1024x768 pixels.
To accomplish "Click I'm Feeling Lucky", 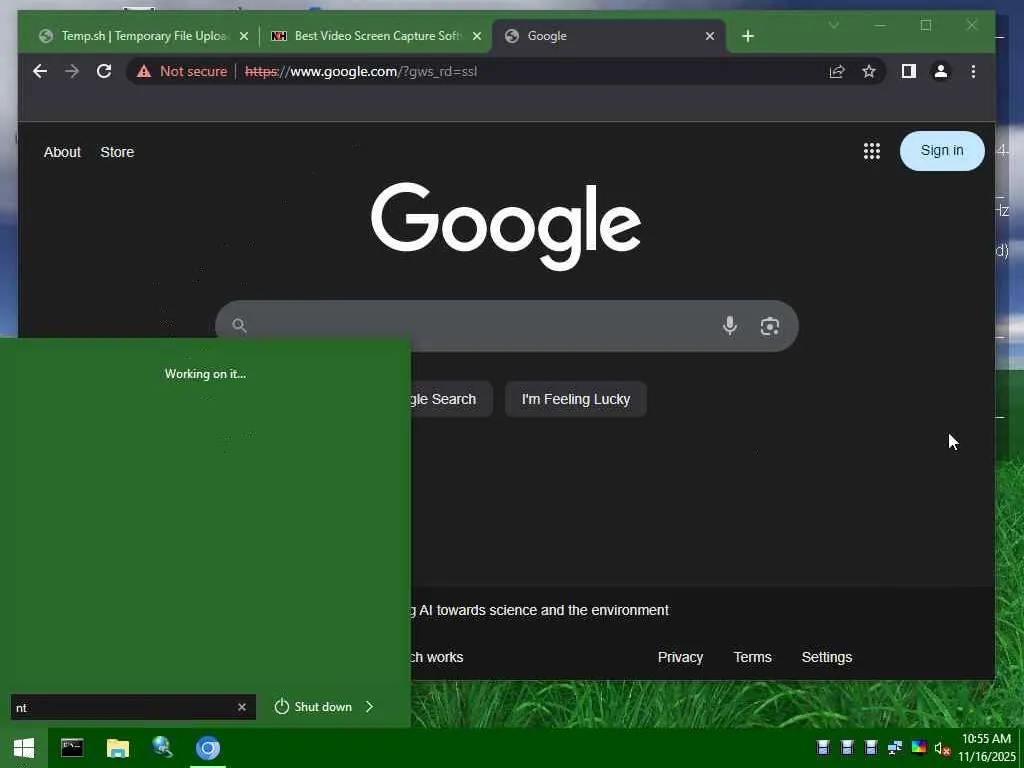I will [575, 399].
